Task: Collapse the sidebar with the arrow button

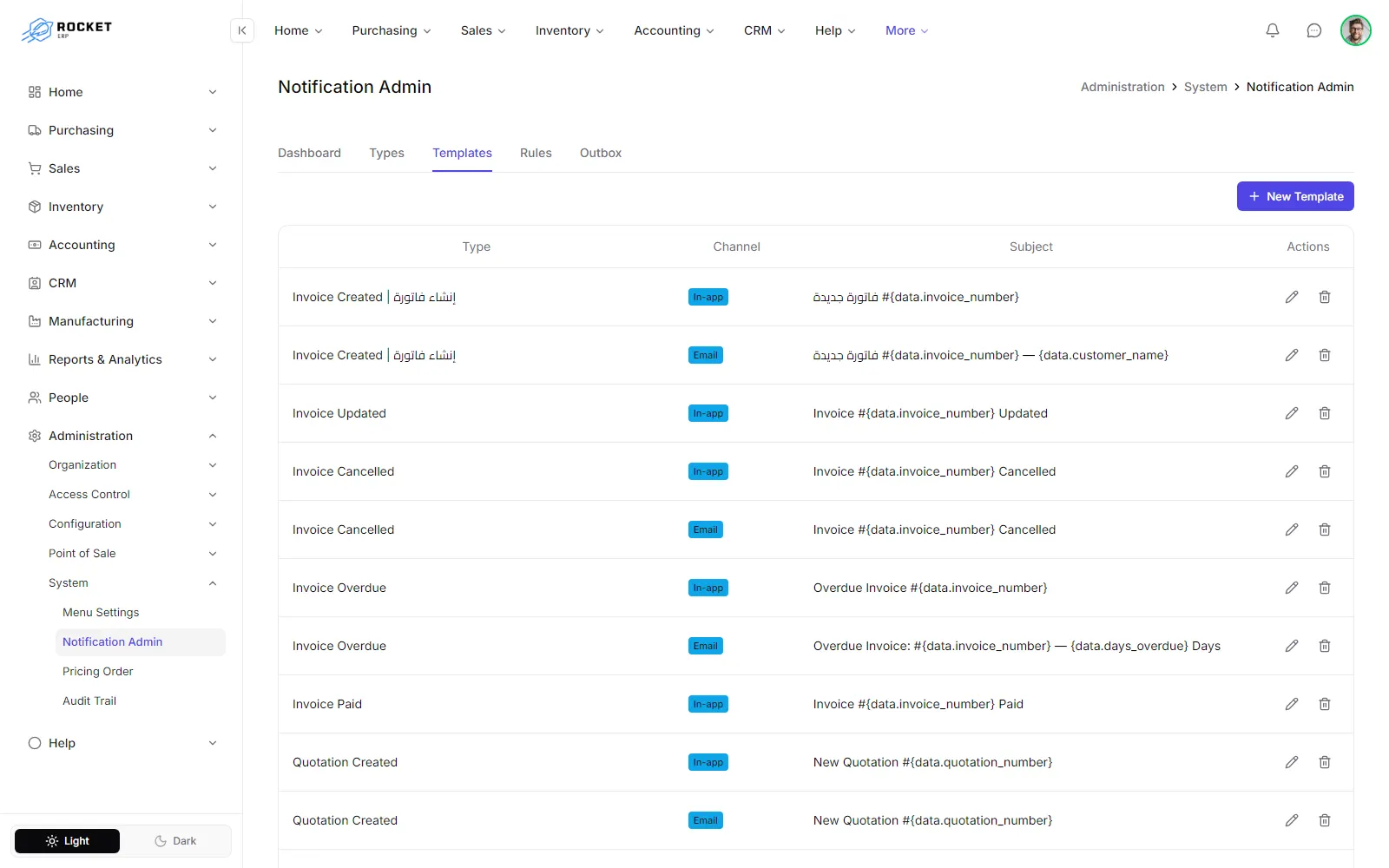Action: [242, 30]
